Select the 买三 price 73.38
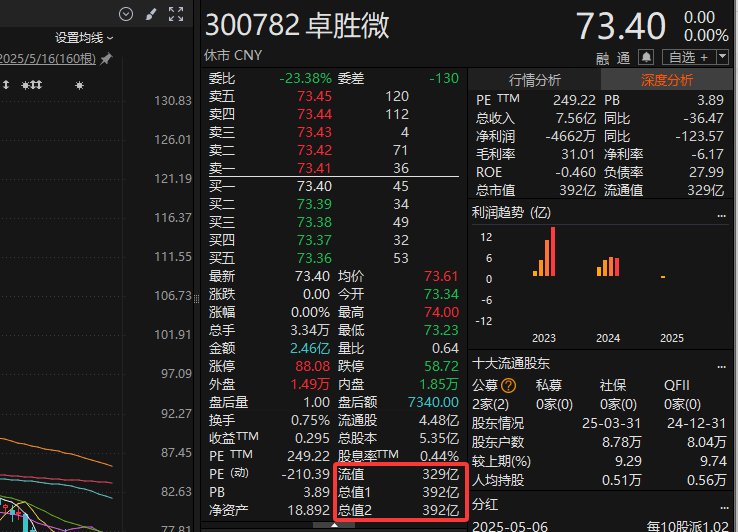The image size is (738, 532). [x=314, y=222]
